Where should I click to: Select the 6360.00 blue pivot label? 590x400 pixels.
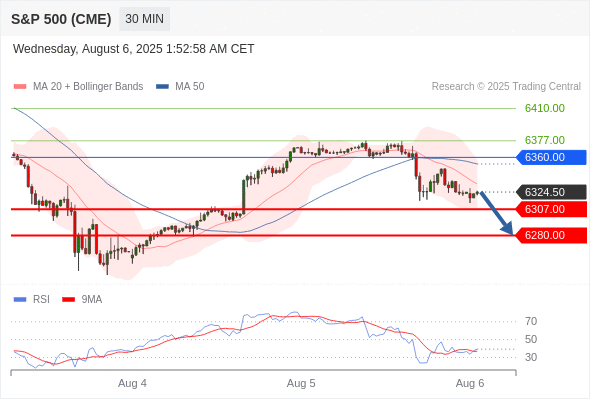pos(551,157)
